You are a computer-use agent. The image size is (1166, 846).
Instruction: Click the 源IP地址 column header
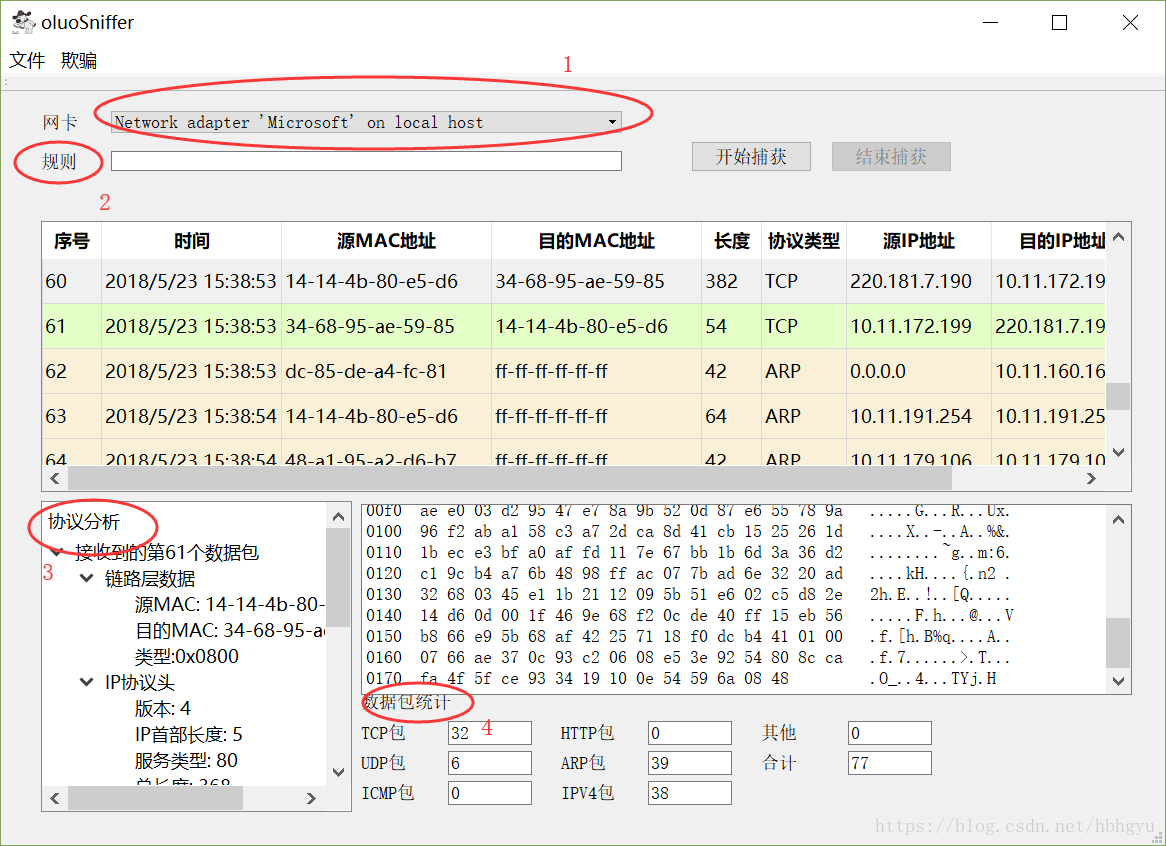coord(918,241)
